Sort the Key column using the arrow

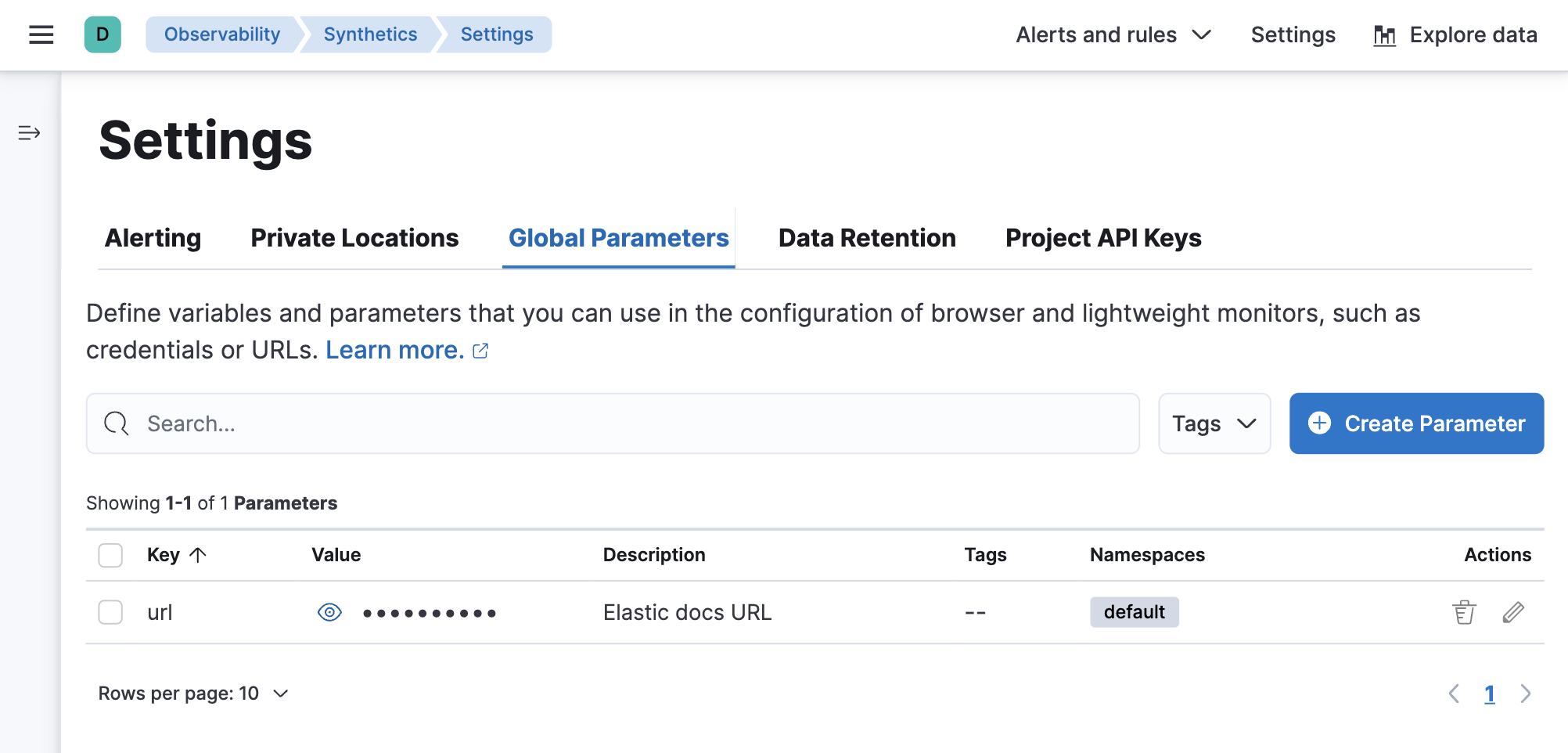[x=198, y=554]
